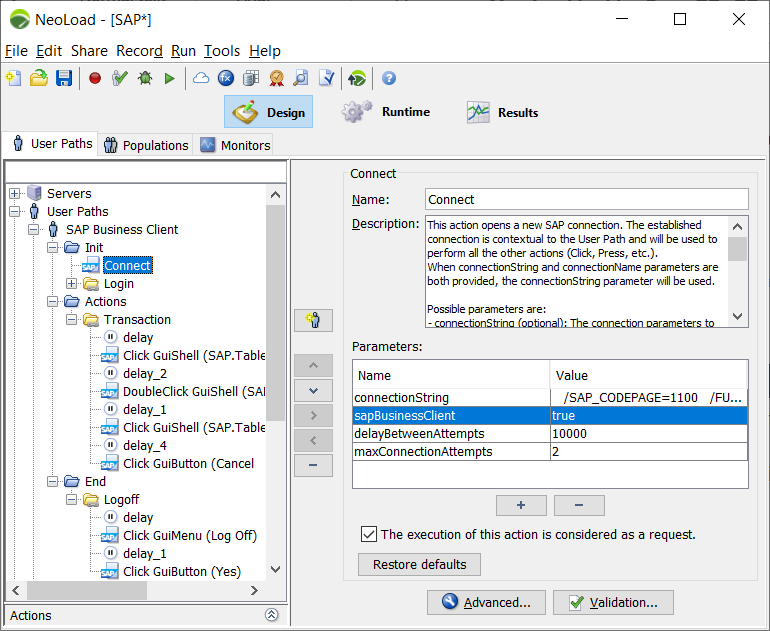Viewport: 770px width, 631px height.
Task: Collapse the User Paths tree node
Action: coord(14,212)
